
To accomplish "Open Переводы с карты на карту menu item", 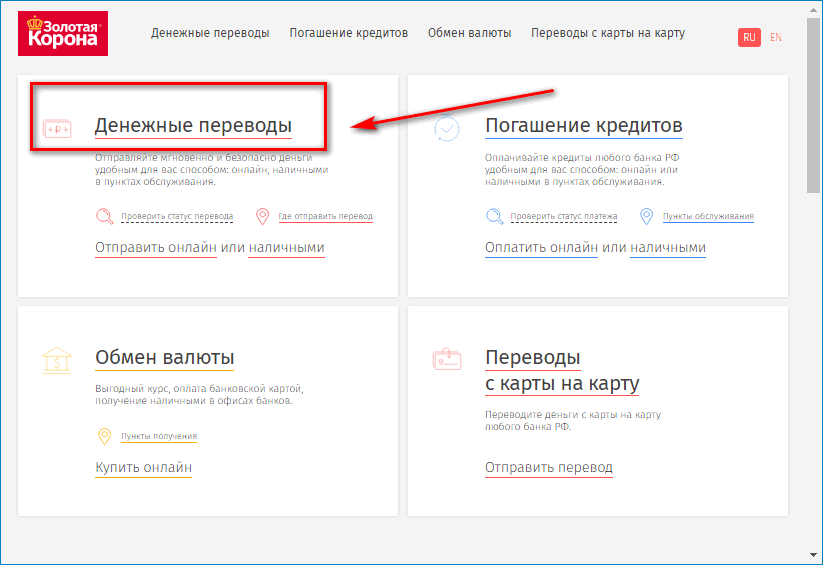I will point(608,33).
